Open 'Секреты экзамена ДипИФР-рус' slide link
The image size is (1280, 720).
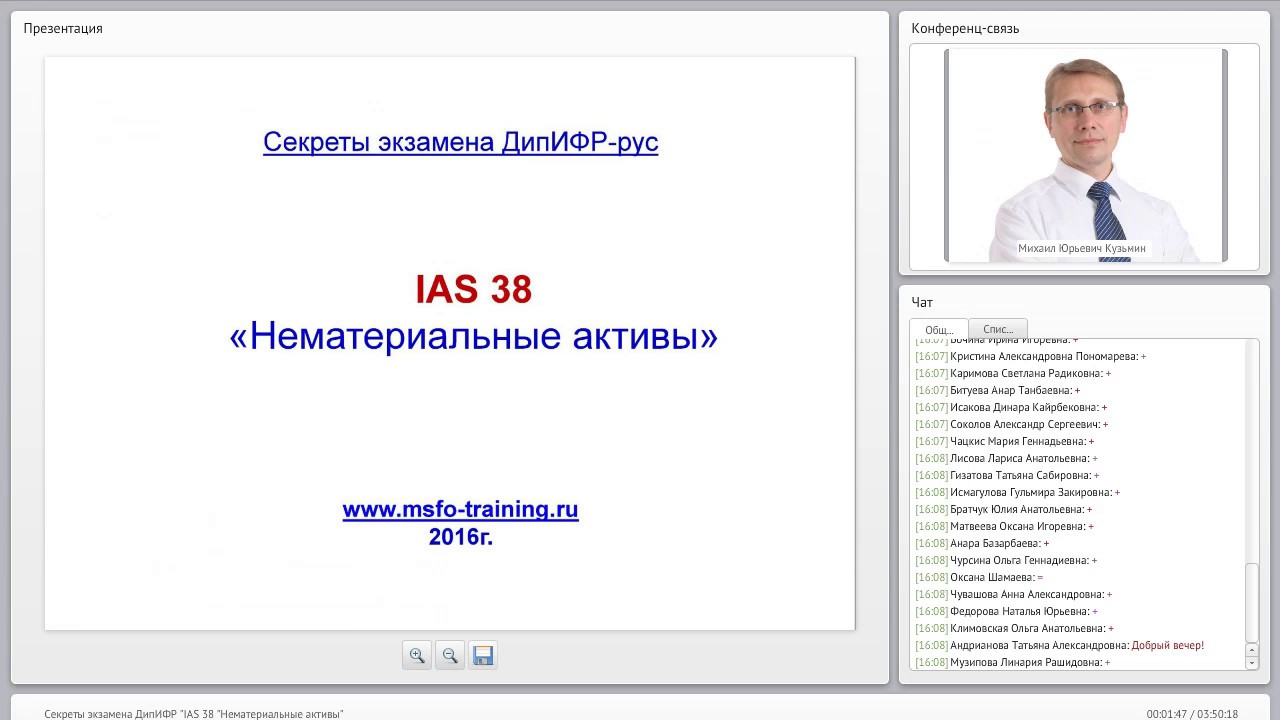point(460,142)
